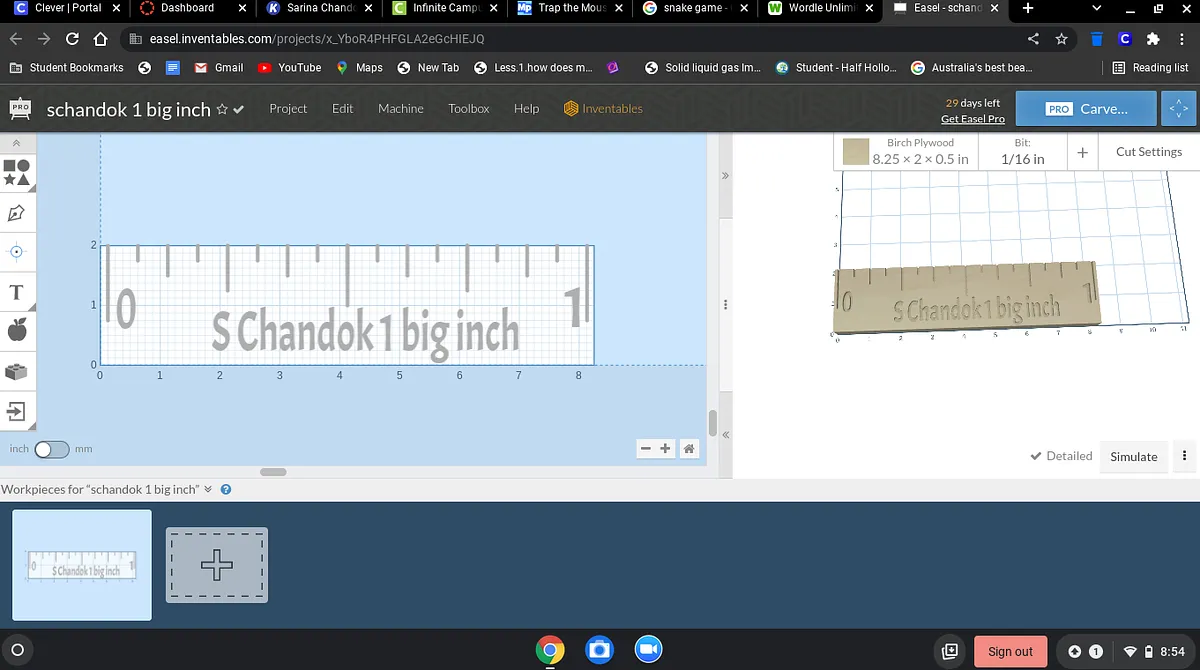Toggle the Detailed preview checkmark

[x=1061, y=456]
